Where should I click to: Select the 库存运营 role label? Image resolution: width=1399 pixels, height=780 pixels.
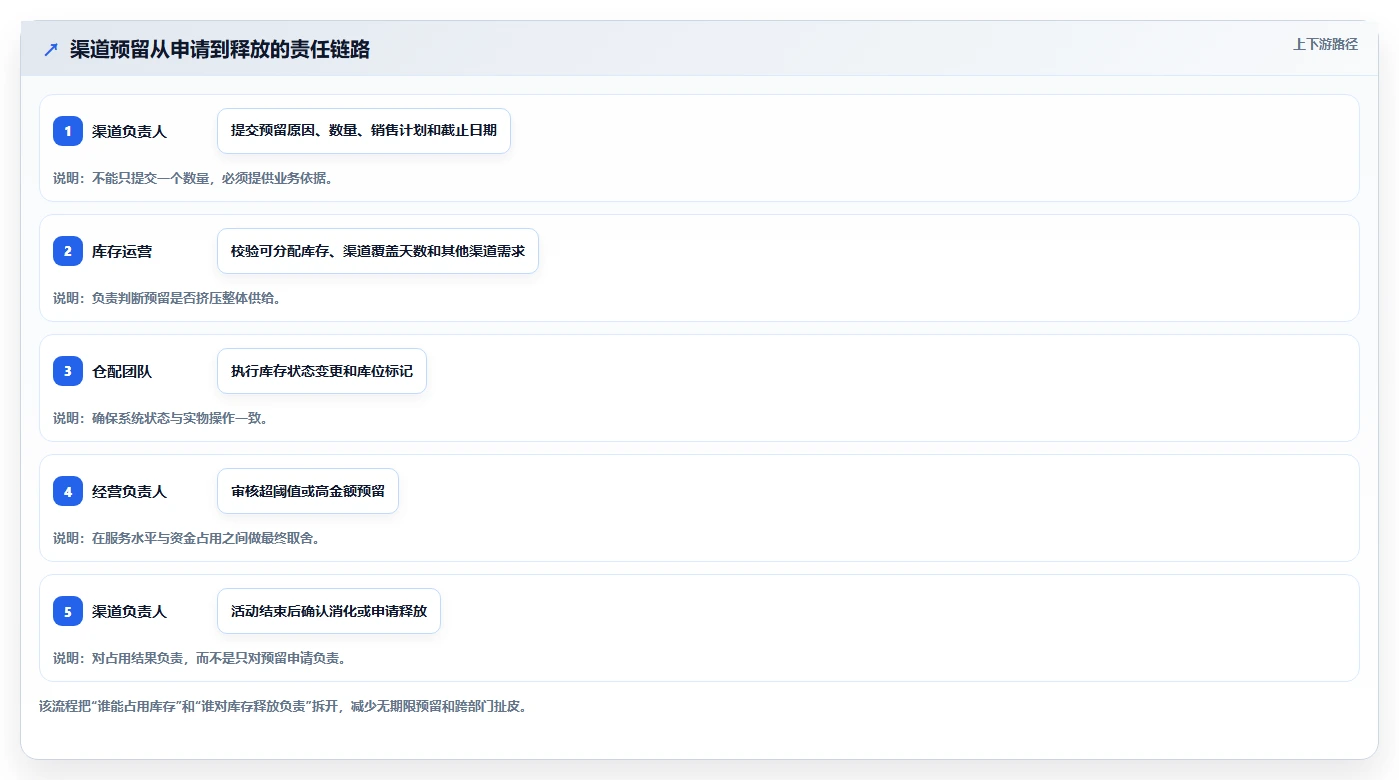pos(122,251)
